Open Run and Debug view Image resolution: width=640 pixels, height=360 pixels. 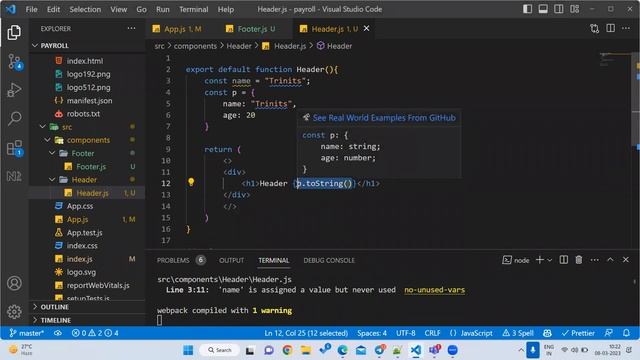pyautogui.click(x=14, y=90)
